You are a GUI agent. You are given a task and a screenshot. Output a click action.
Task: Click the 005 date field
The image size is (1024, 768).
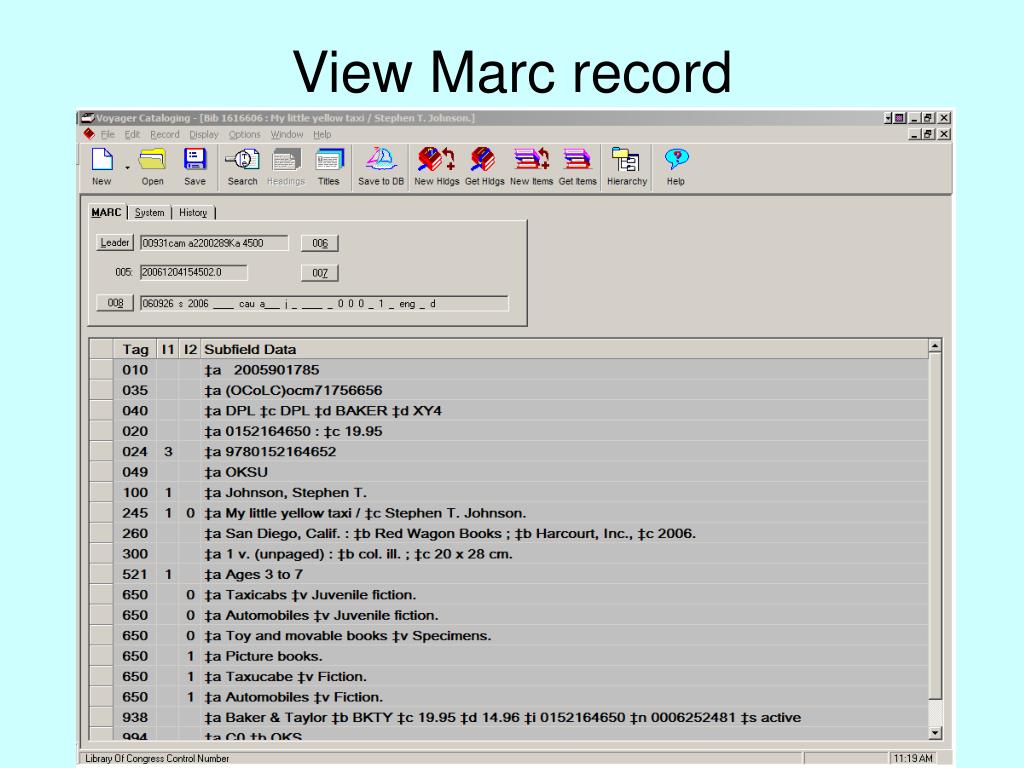tap(193, 272)
